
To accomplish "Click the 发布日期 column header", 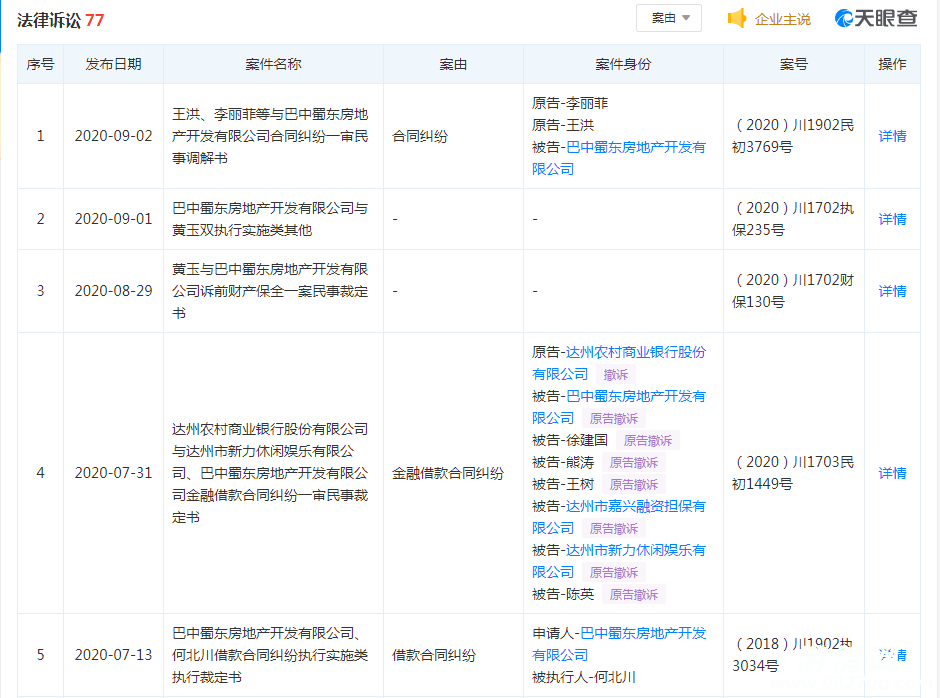I will pos(113,64).
